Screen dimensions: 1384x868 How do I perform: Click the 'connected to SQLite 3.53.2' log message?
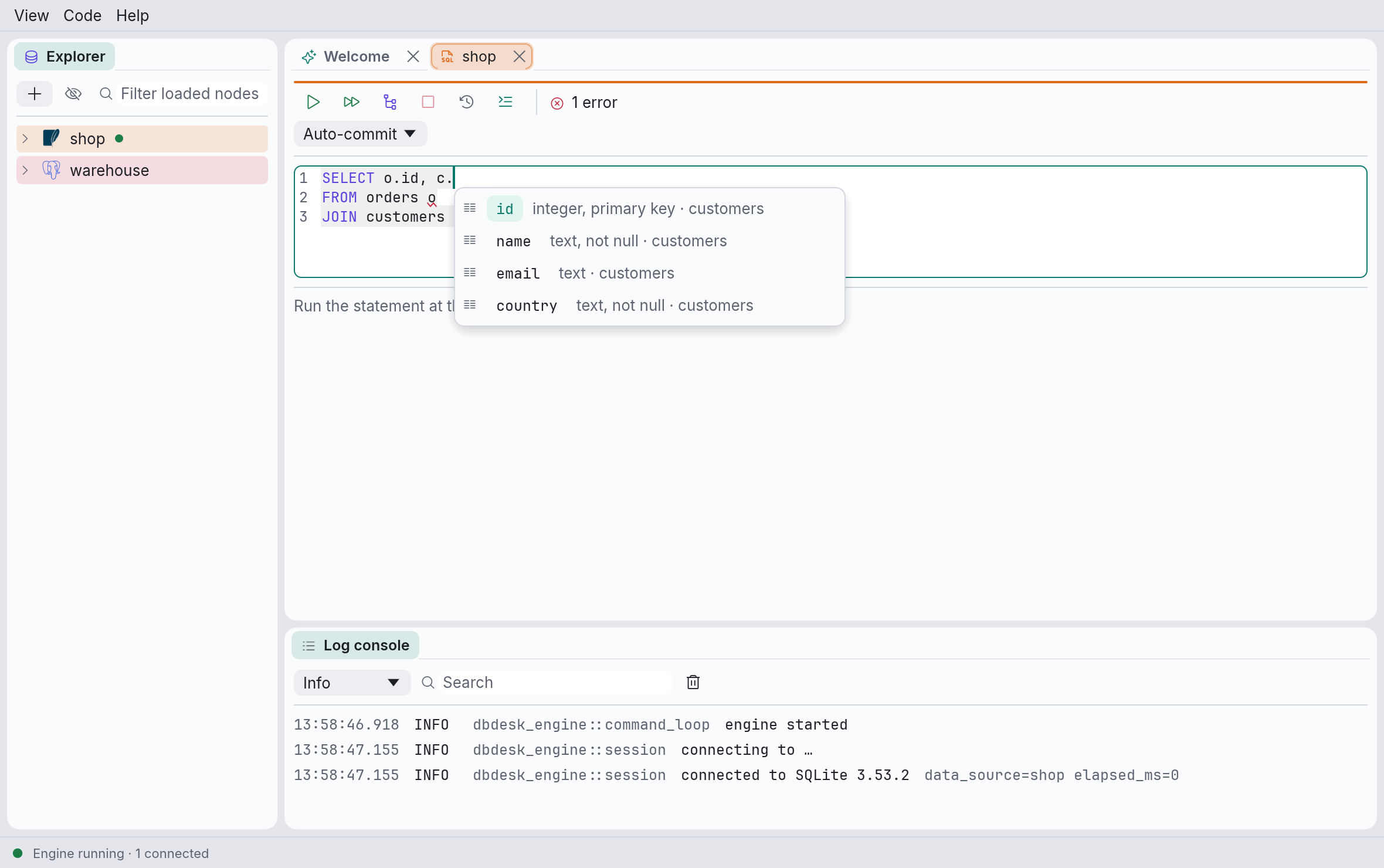point(795,775)
